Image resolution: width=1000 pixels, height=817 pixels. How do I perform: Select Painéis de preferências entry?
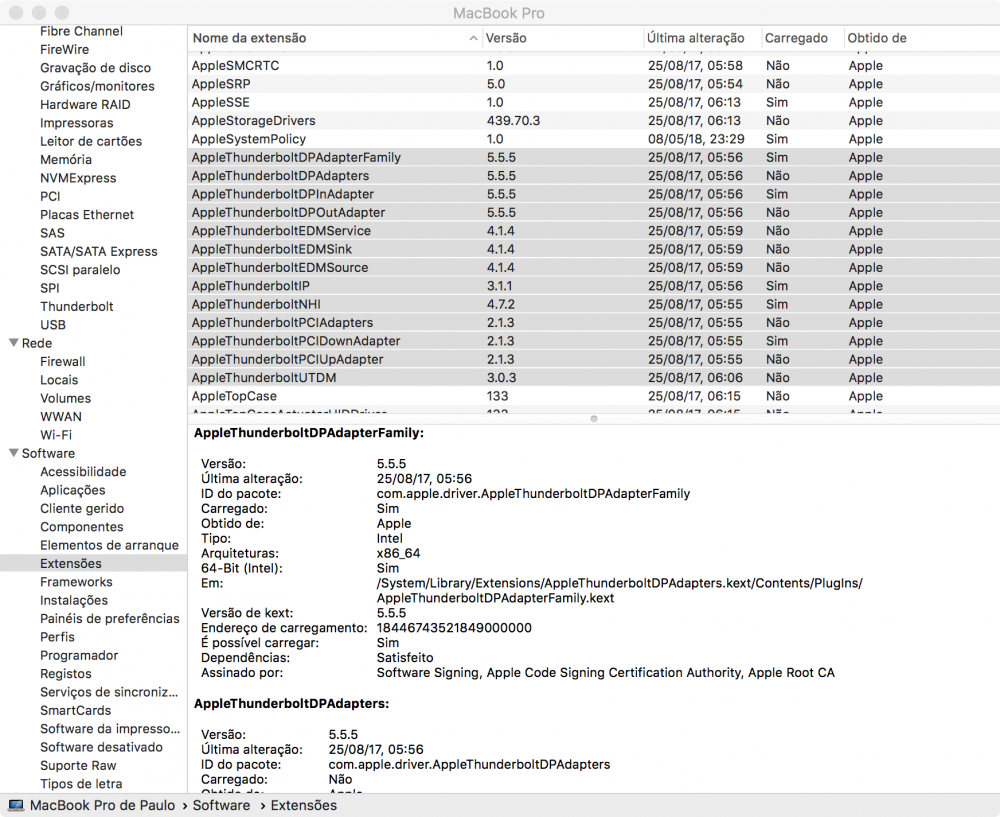(110, 619)
